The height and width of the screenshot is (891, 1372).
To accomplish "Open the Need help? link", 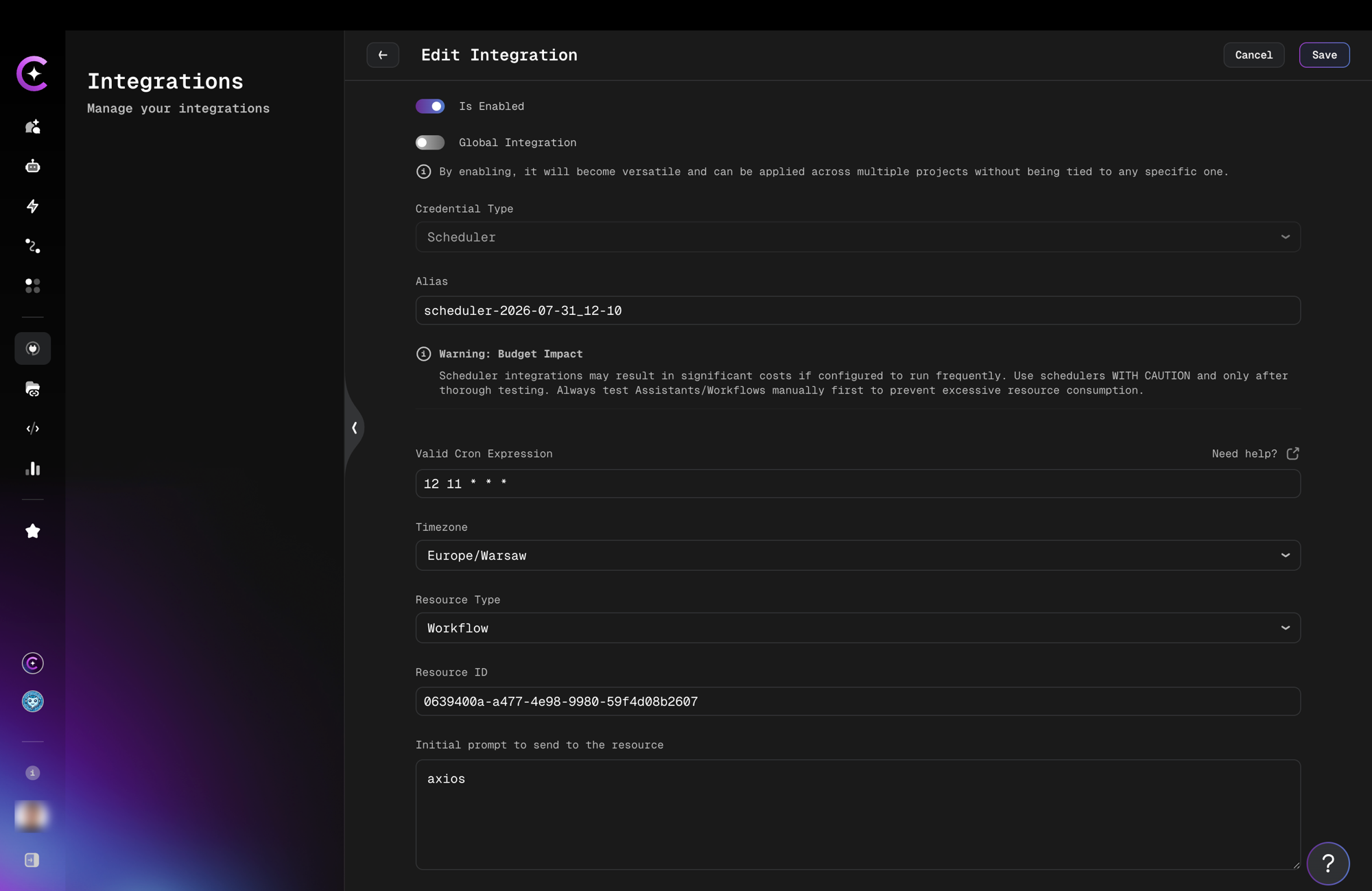I will pyautogui.click(x=1244, y=453).
